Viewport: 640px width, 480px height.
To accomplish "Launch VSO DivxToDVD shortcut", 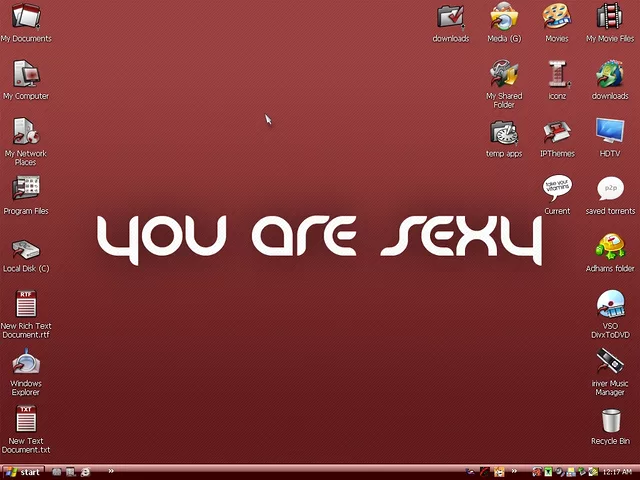I will click(x=610, y=313).
